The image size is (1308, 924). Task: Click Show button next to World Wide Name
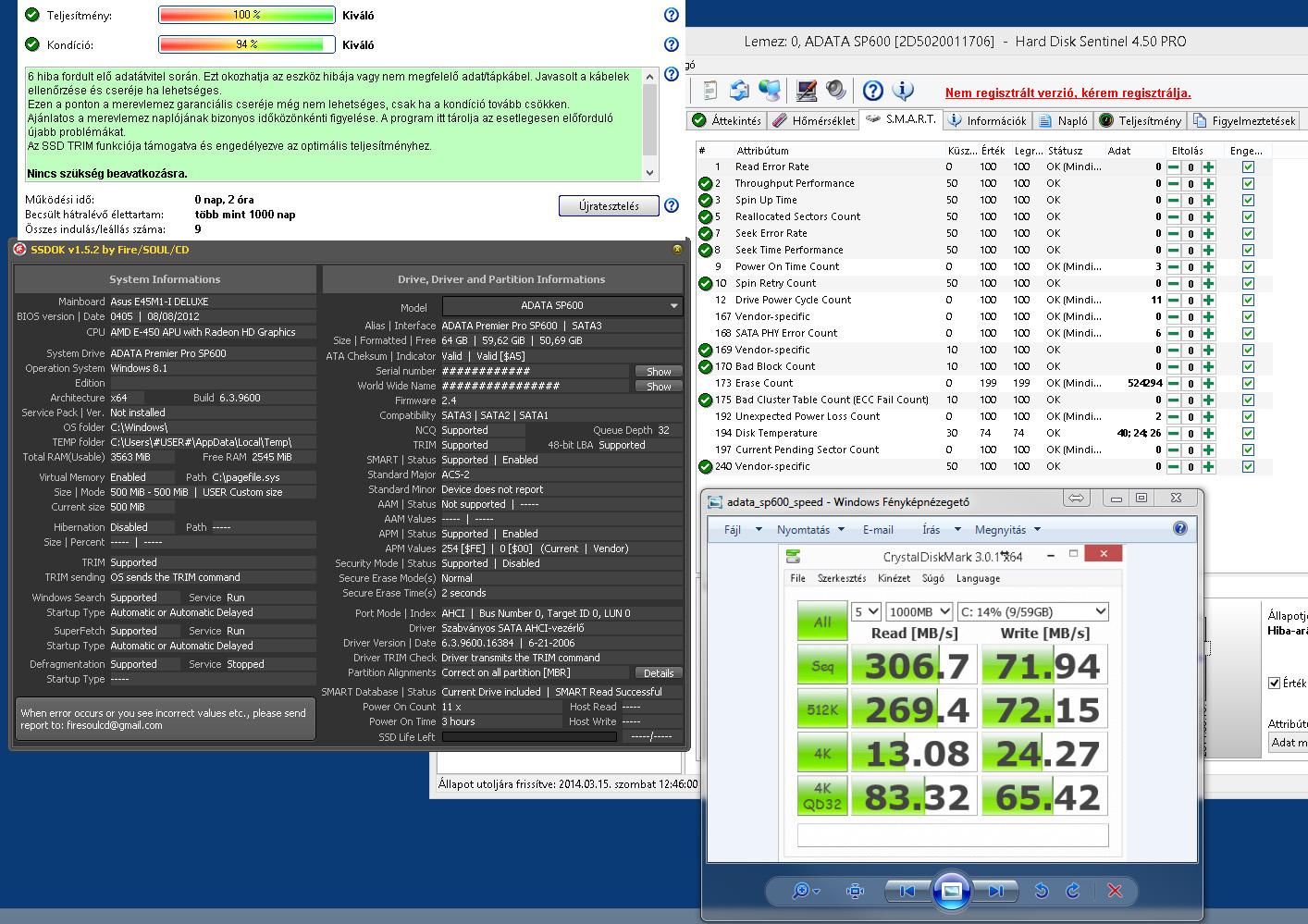coord(659,386)
